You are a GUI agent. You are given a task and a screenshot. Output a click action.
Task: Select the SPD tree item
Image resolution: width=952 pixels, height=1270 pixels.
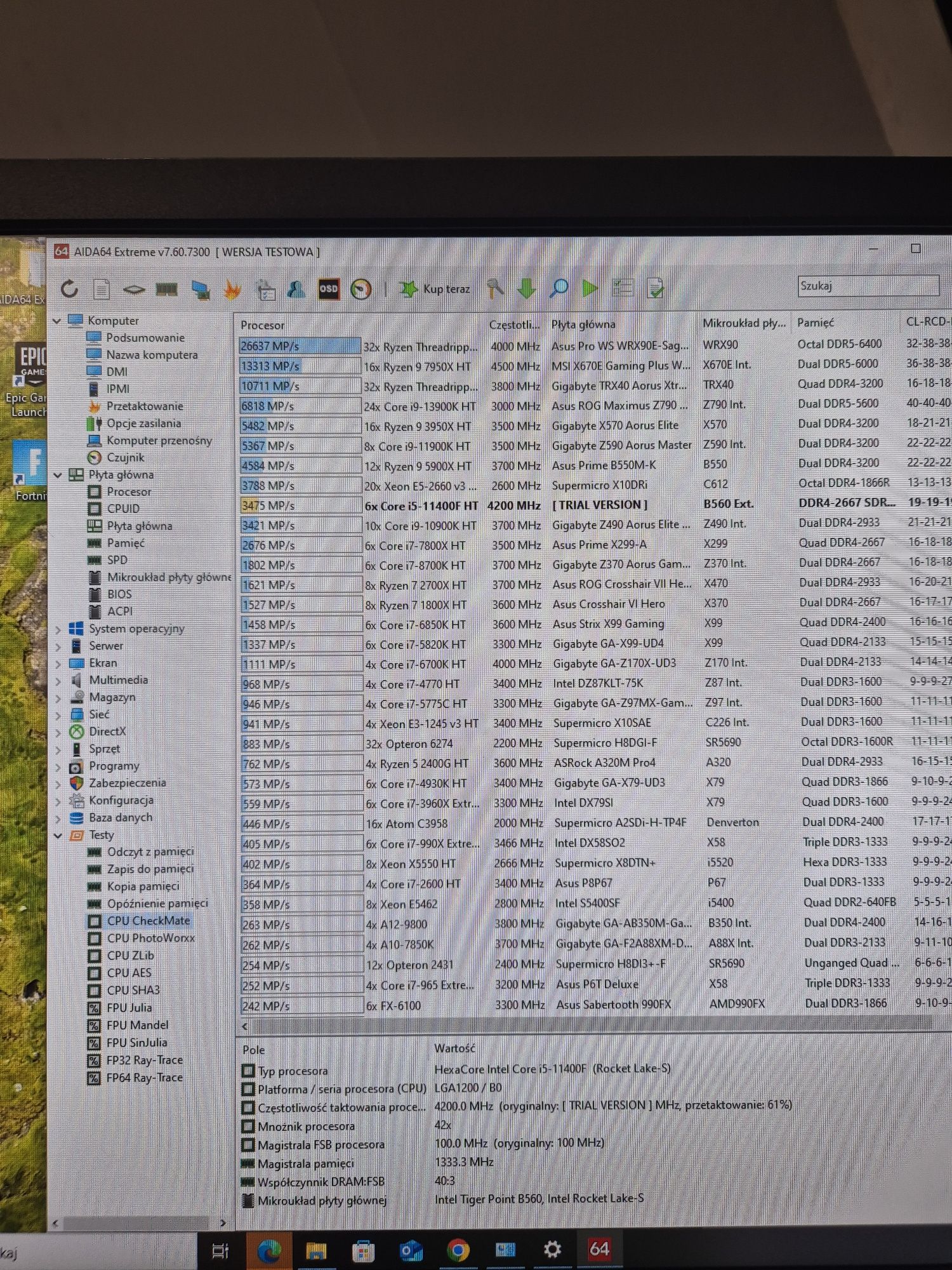pyautogui.click(x=117, y=560)
